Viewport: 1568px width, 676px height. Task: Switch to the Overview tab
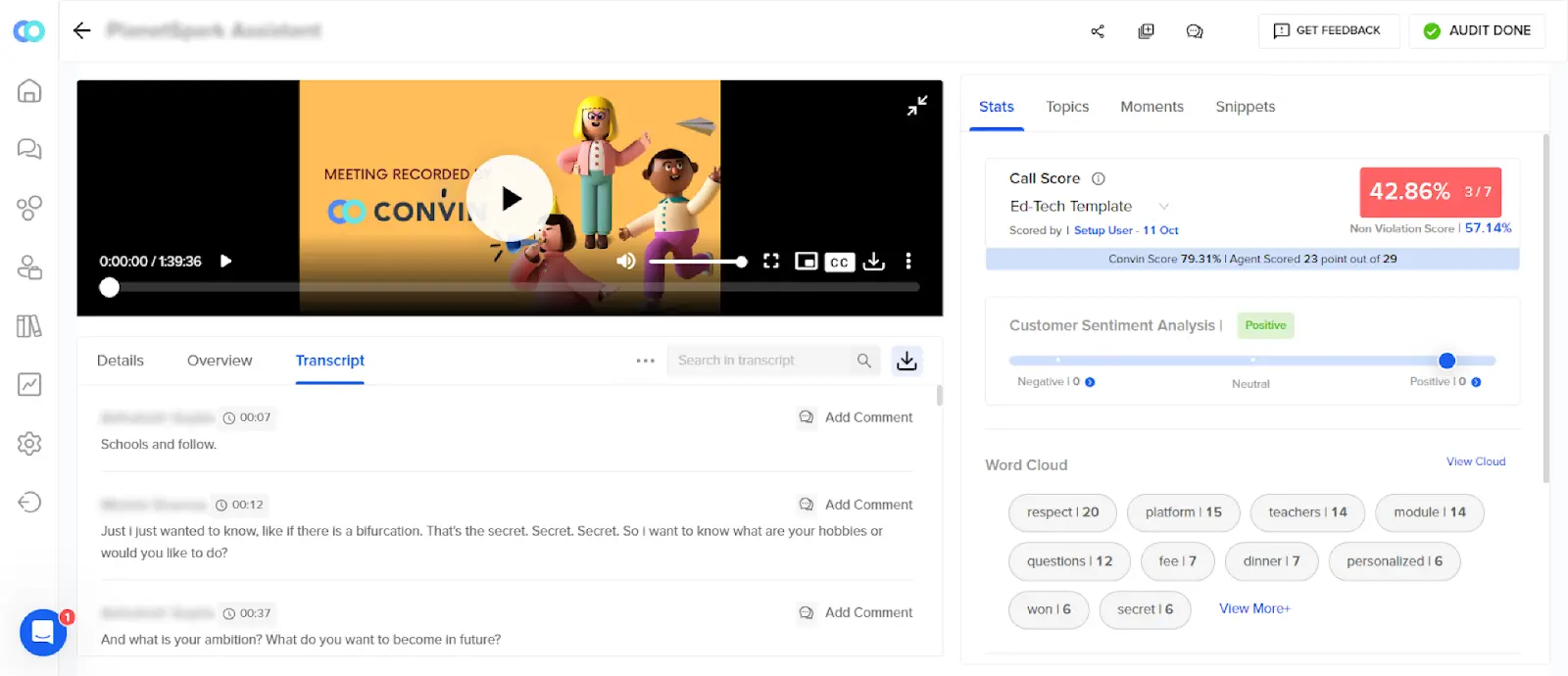(220, 361)
